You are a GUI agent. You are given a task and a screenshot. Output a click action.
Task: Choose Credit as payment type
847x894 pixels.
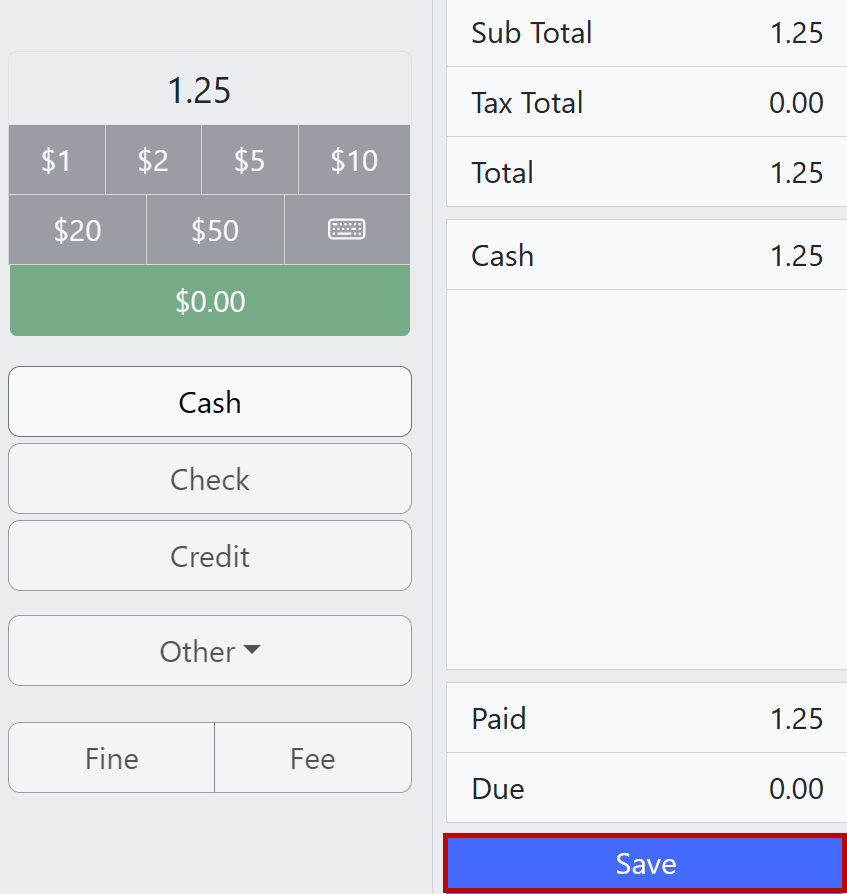point(210,556)
